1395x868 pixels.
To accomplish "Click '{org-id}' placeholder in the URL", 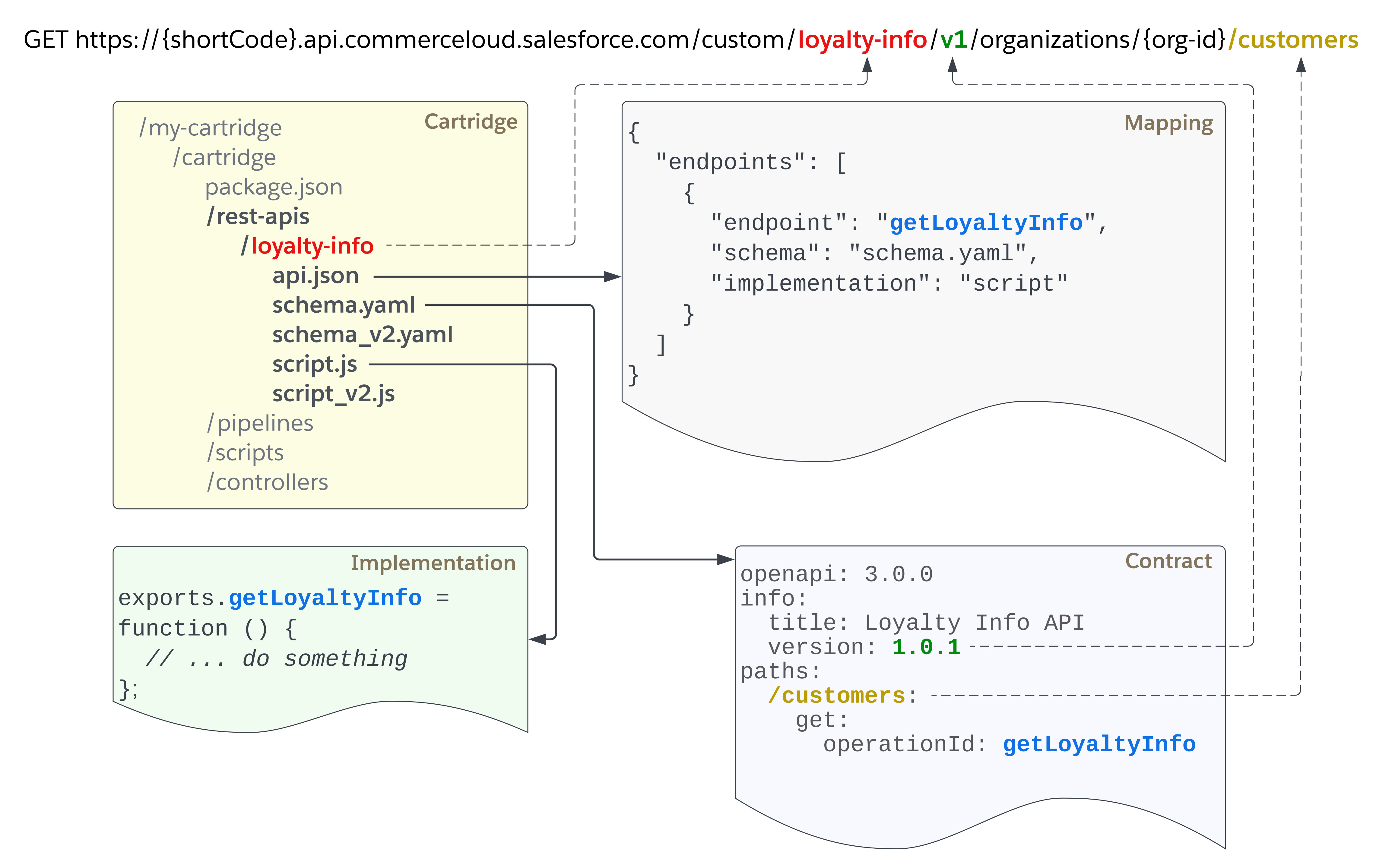I will tap(1184, 40).
